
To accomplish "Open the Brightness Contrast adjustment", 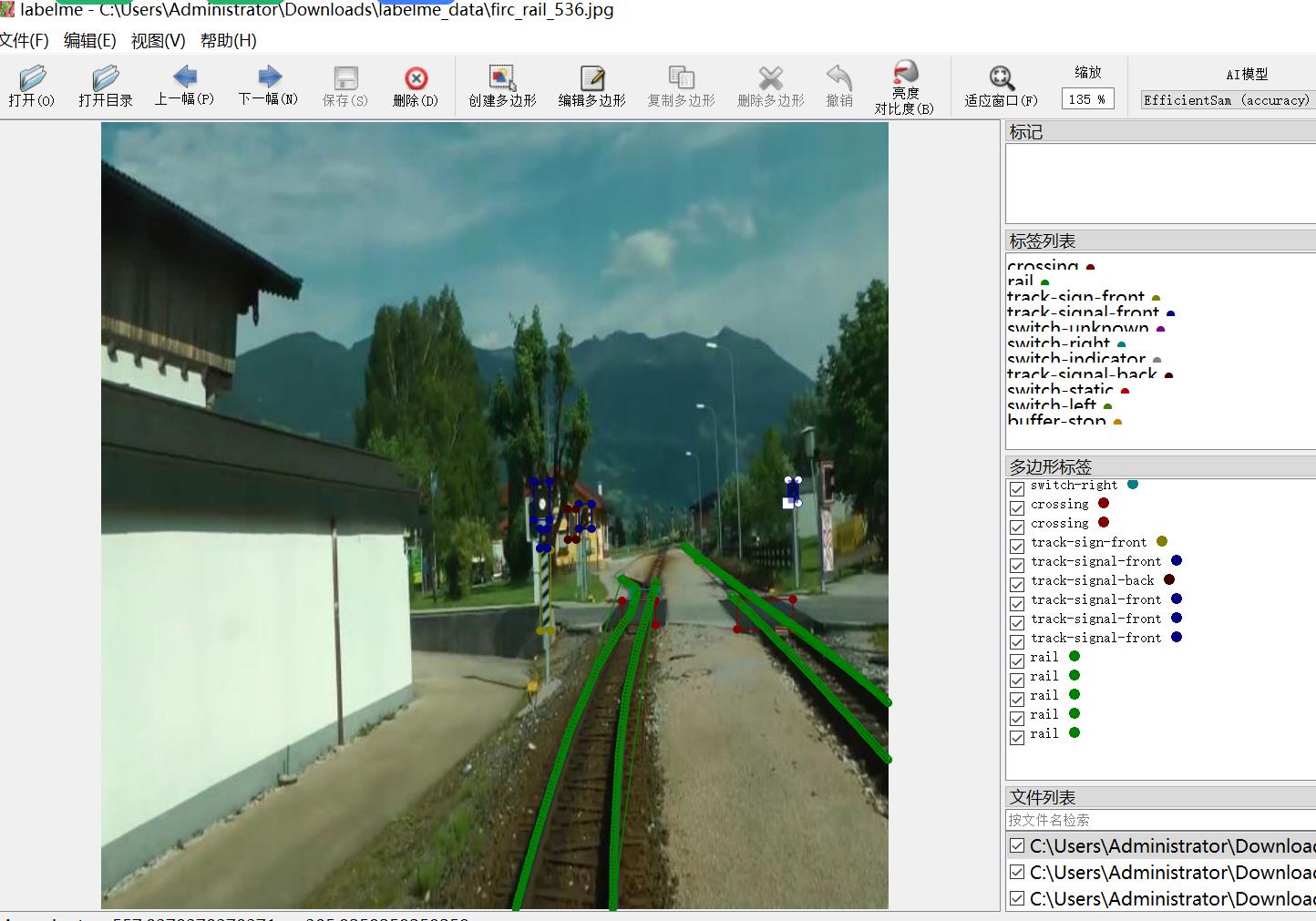I will 904,74.
